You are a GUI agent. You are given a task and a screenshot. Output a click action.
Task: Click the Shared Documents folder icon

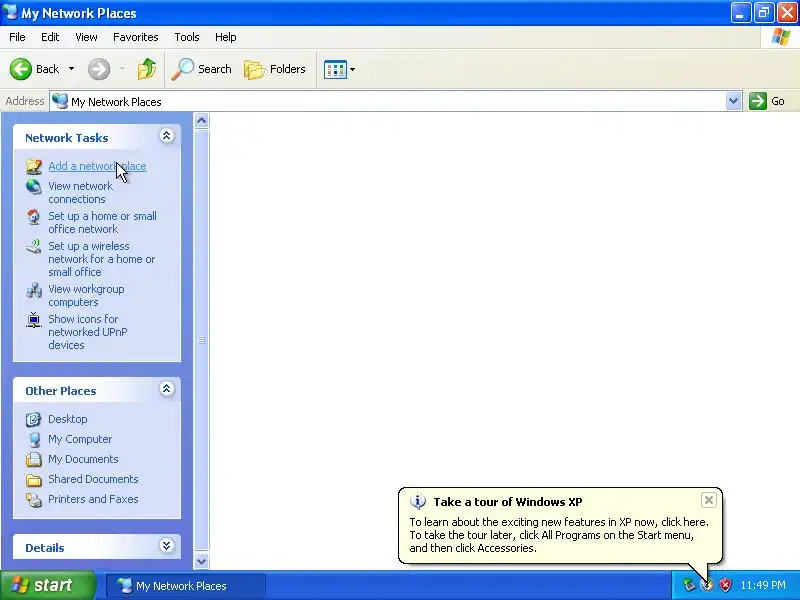[34, 480]
